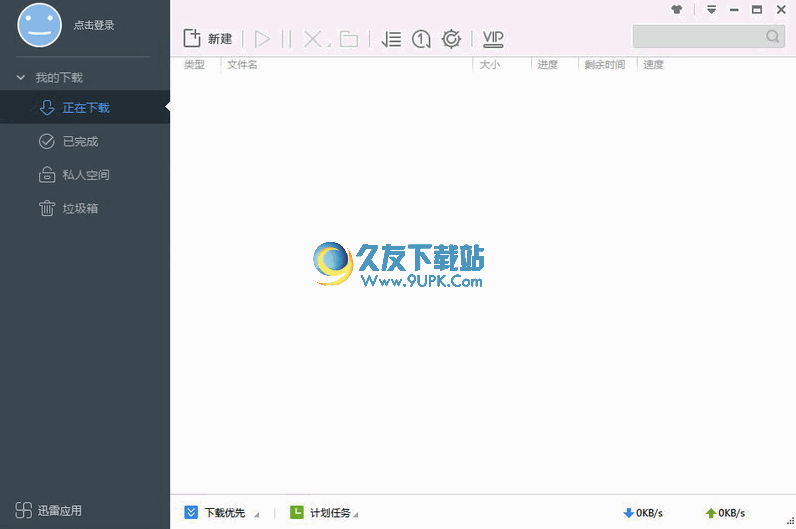Click the 迅雷应用 grid icon
This screenshot has width=796, height=529.
coord(23,510)
